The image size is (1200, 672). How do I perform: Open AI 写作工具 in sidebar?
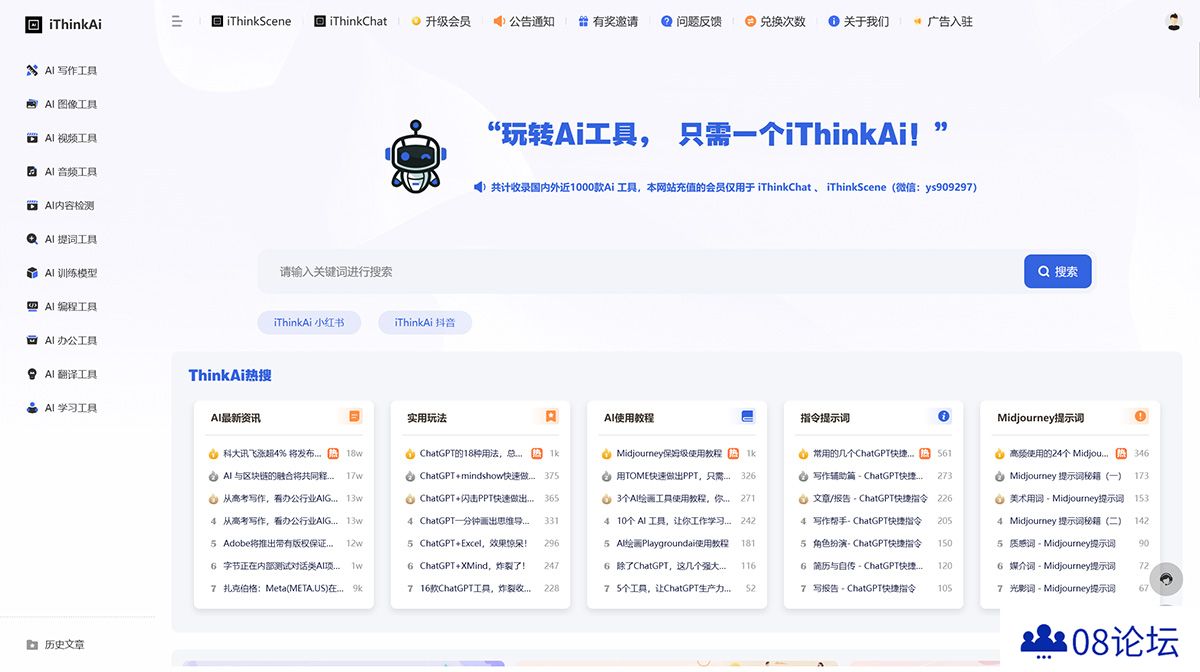click(62, 71)
